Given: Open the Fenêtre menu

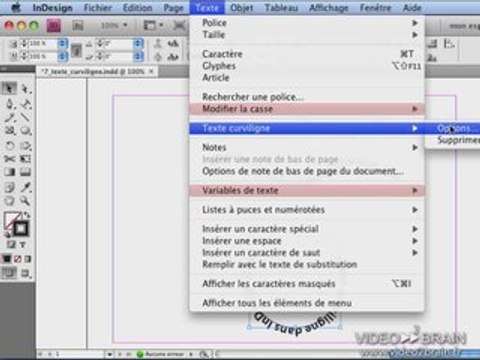Looking at the screenshot, I should click(375, 8).
